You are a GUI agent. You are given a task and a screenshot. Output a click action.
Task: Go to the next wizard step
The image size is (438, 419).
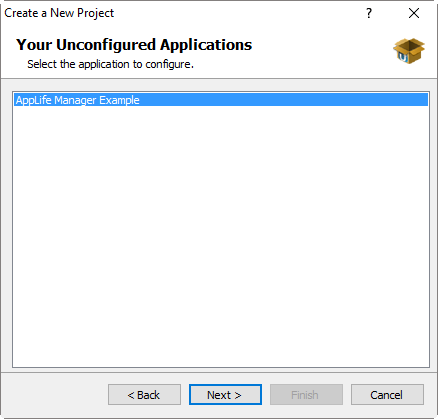225,395
